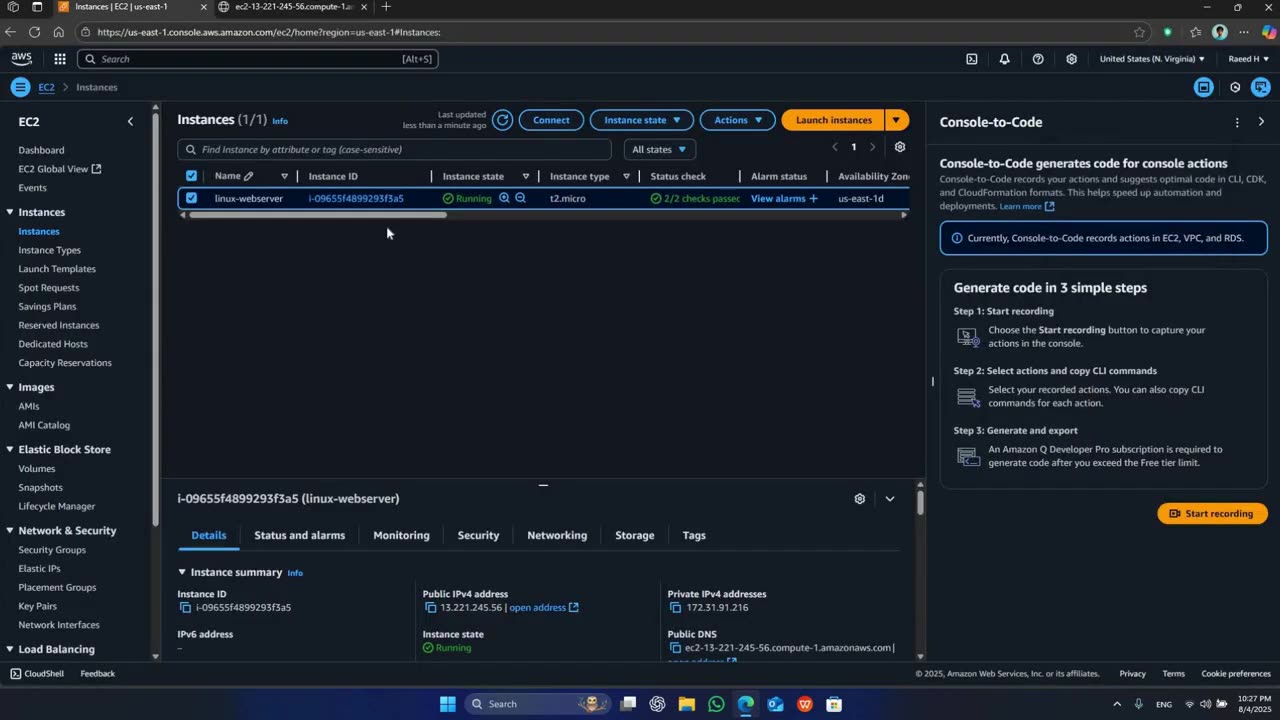1280x720 pixels.
Task: Copy the Public DNS value
Action: 675,648
